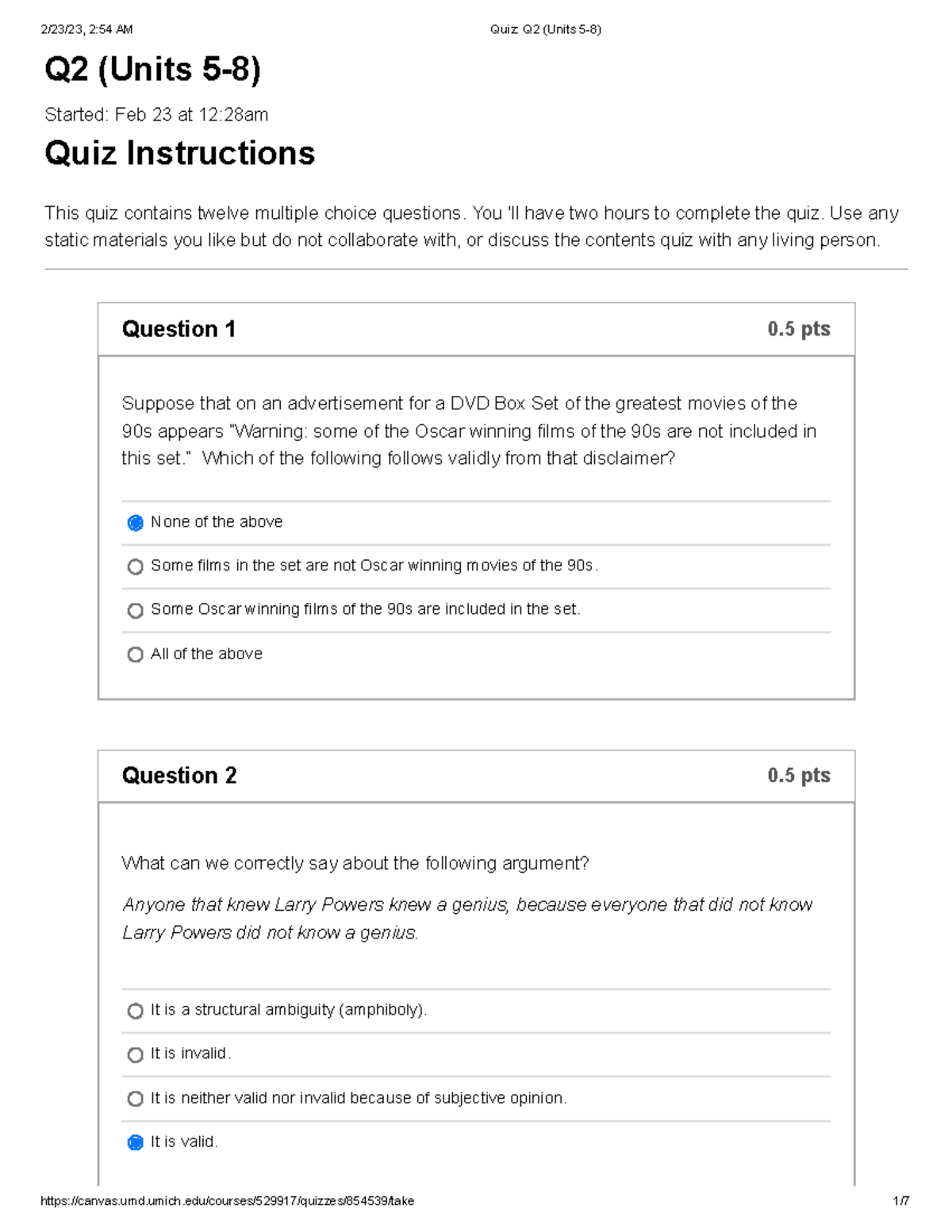952x1232 pixels.
Task: Choose 'Some films in the set are not Oscar winning movies'
Action: coord(135,566)
